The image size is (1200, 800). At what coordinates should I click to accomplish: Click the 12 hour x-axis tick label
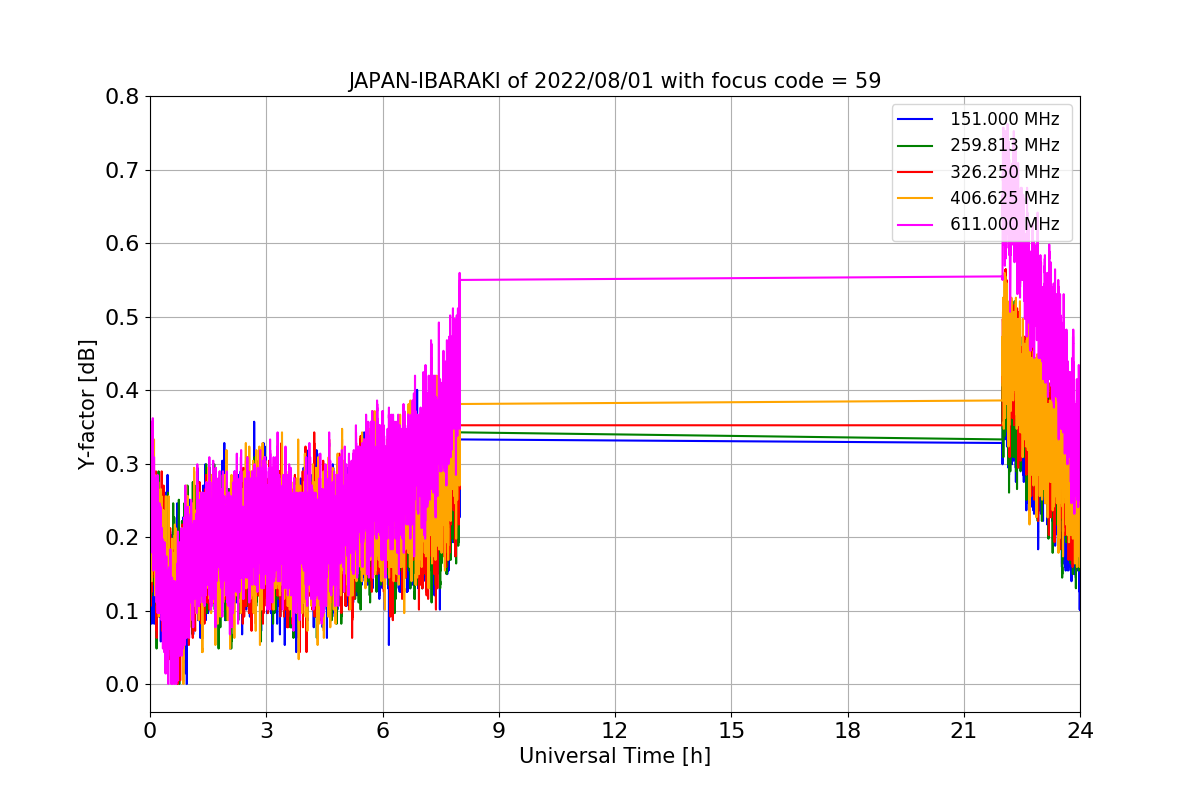615,730
